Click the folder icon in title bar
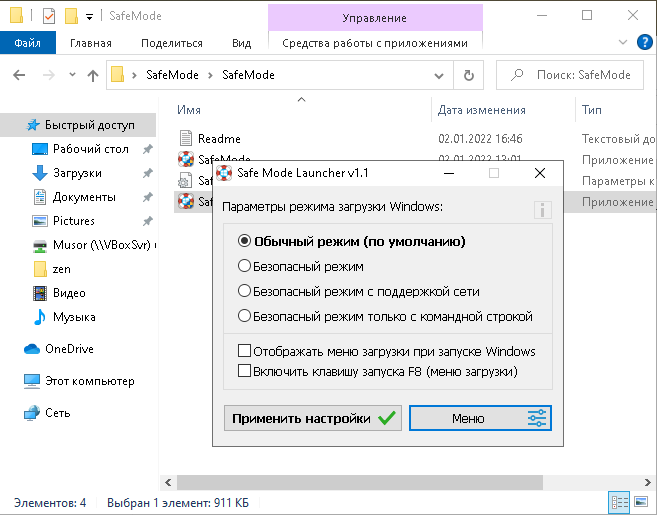This screenshot has height=515, width=657. pyautogui.click(x=16, y=16)
